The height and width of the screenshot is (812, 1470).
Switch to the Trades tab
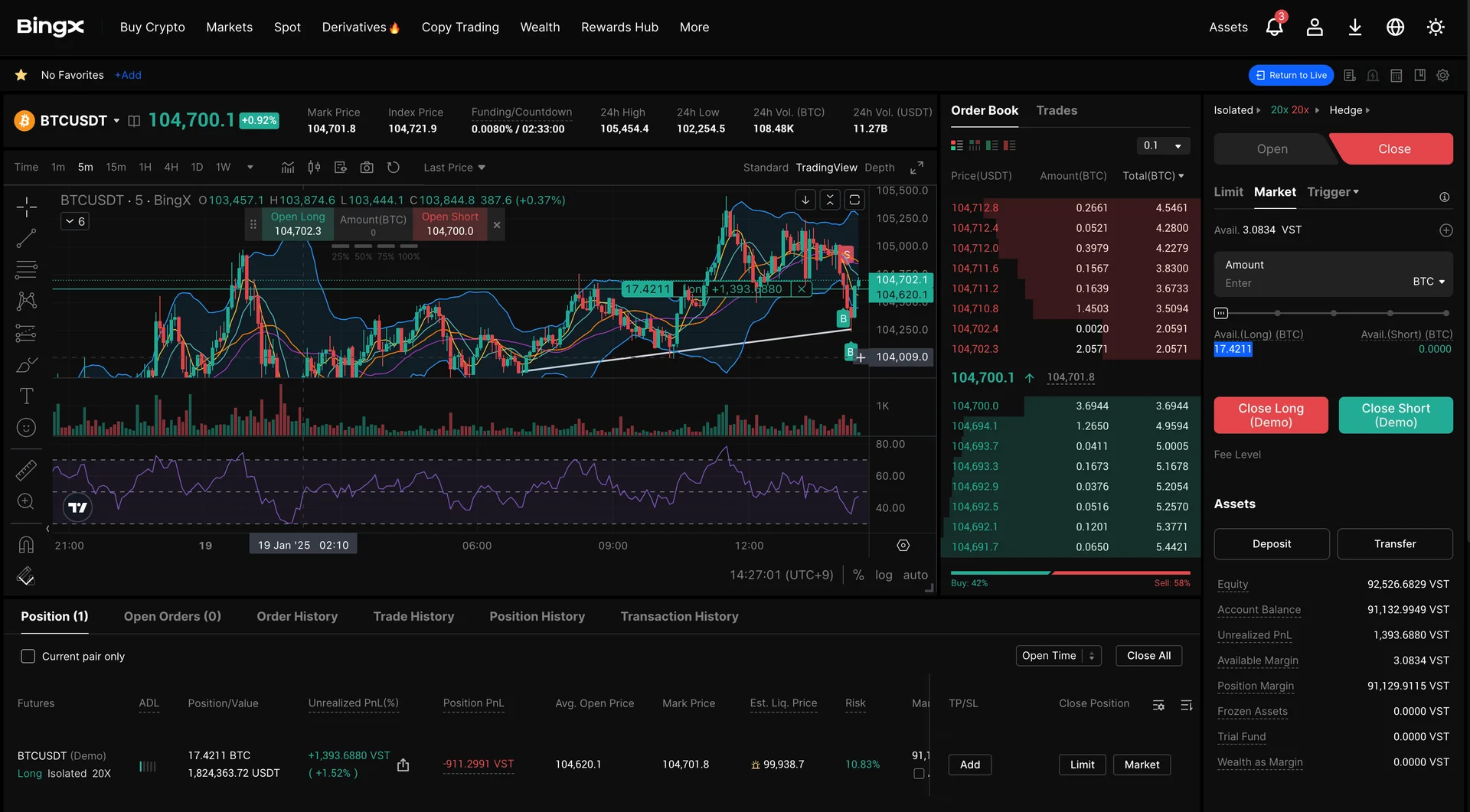click(x=1056, y=111)
